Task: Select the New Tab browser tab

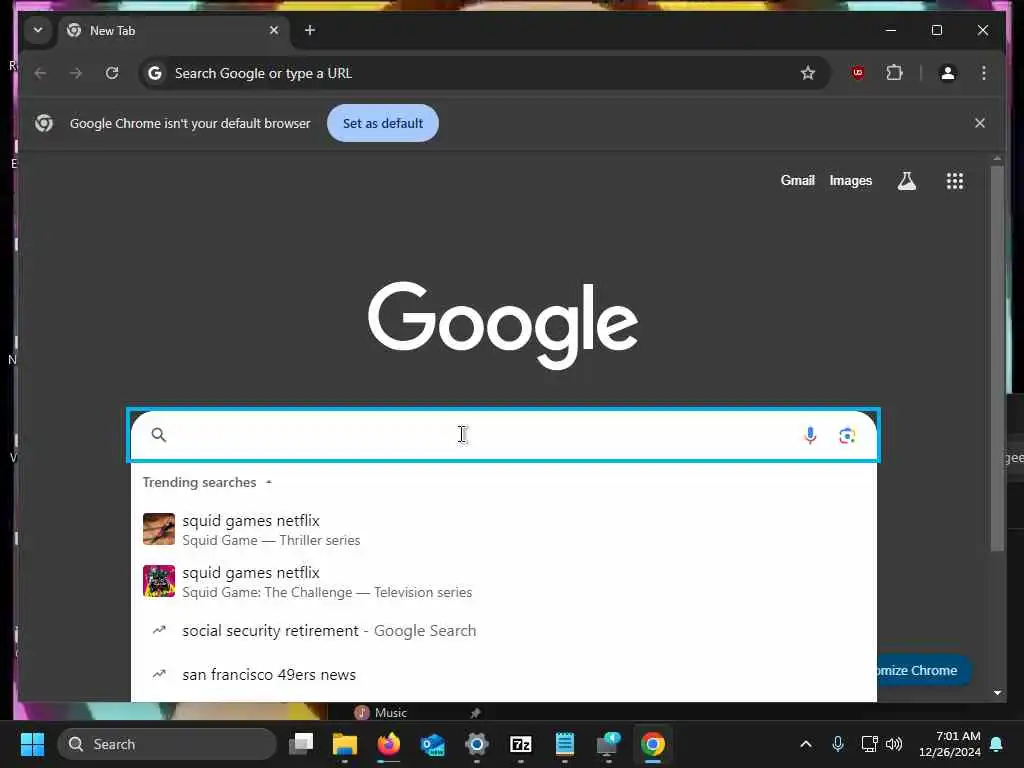Action: 173,31
